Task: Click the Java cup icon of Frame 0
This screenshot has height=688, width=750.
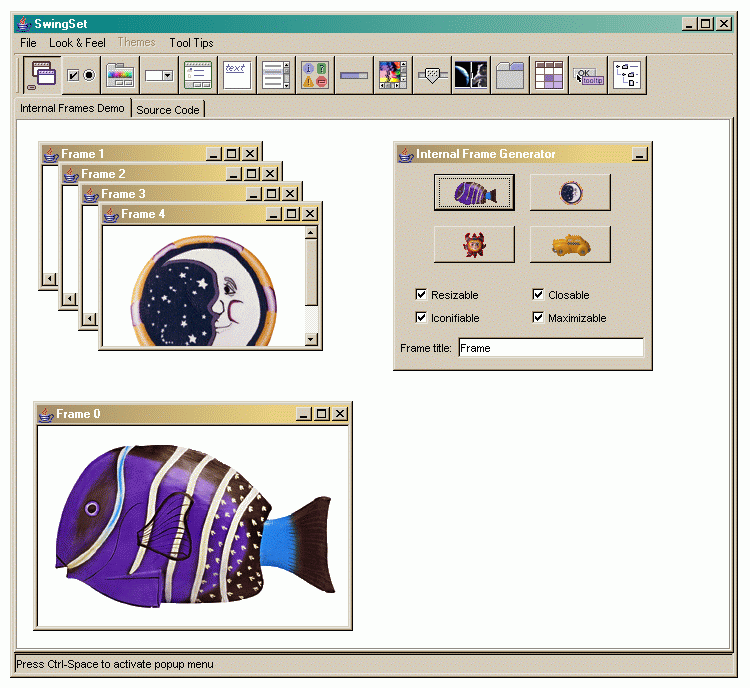Action: 46,414
